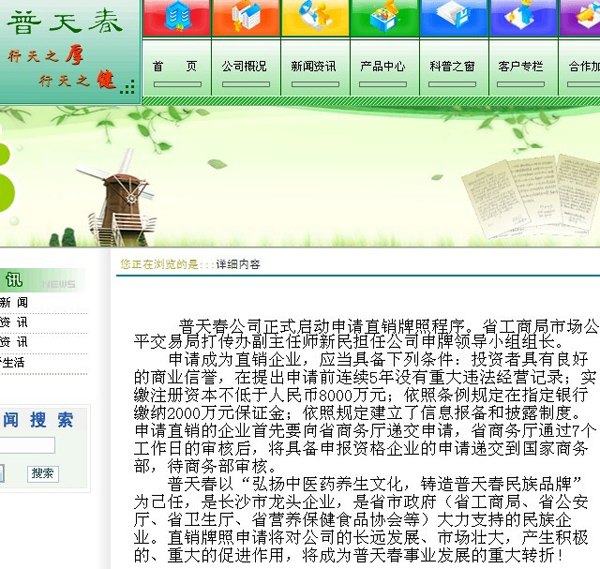Viewport: 600px width, 569px height.
Task: Click the news icon above 新闻资讯
Action: tap(314, 17)
